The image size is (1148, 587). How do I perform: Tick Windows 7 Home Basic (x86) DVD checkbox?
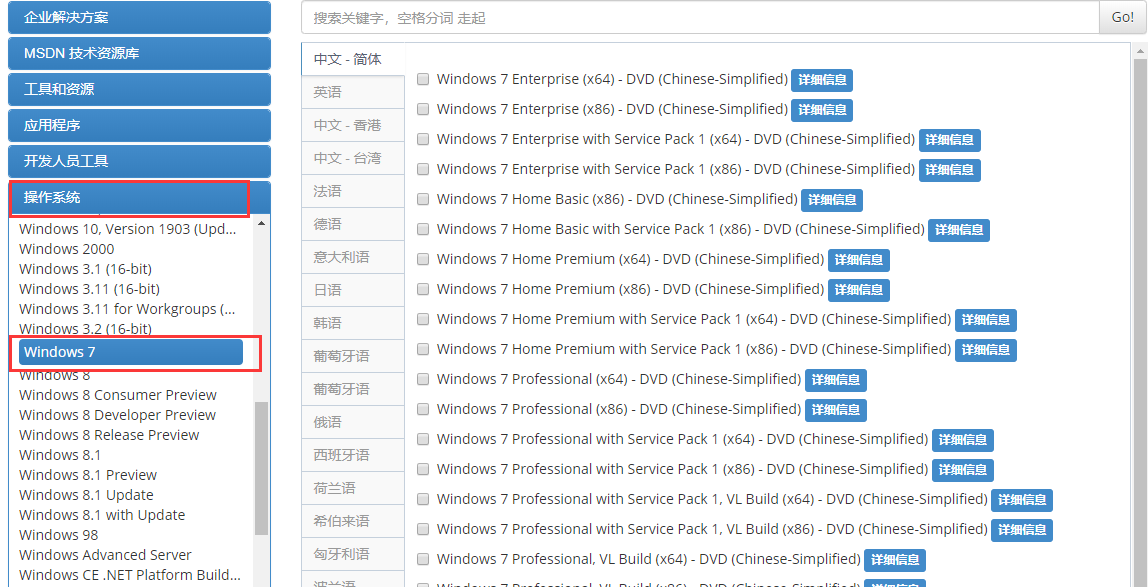[423, 199]
